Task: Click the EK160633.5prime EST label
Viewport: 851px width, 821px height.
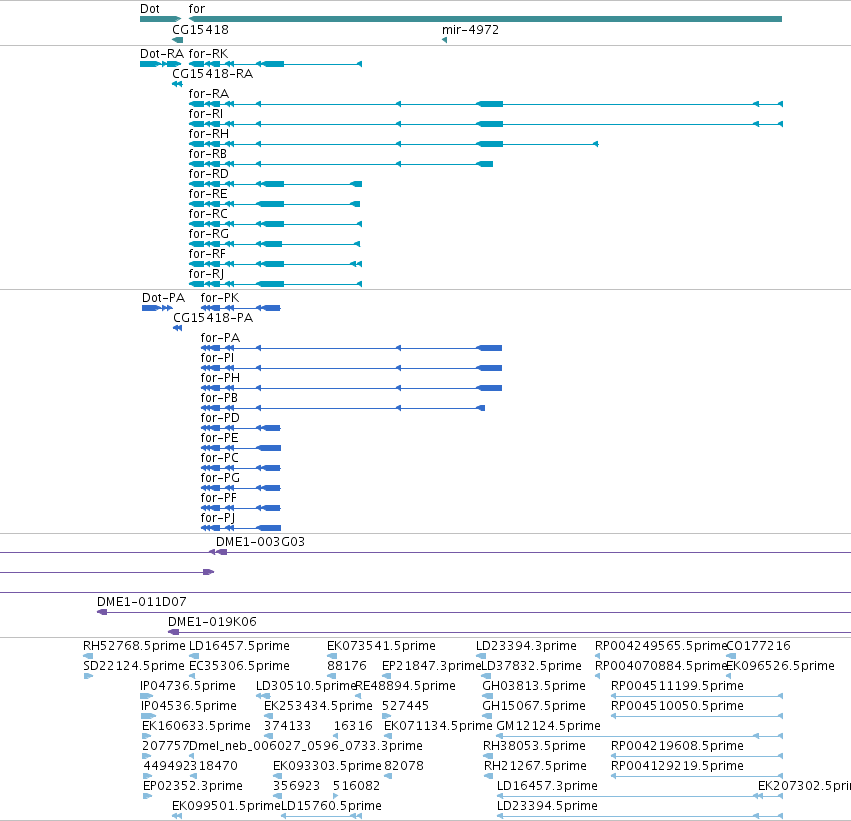Action: click(x=196, y=727)
